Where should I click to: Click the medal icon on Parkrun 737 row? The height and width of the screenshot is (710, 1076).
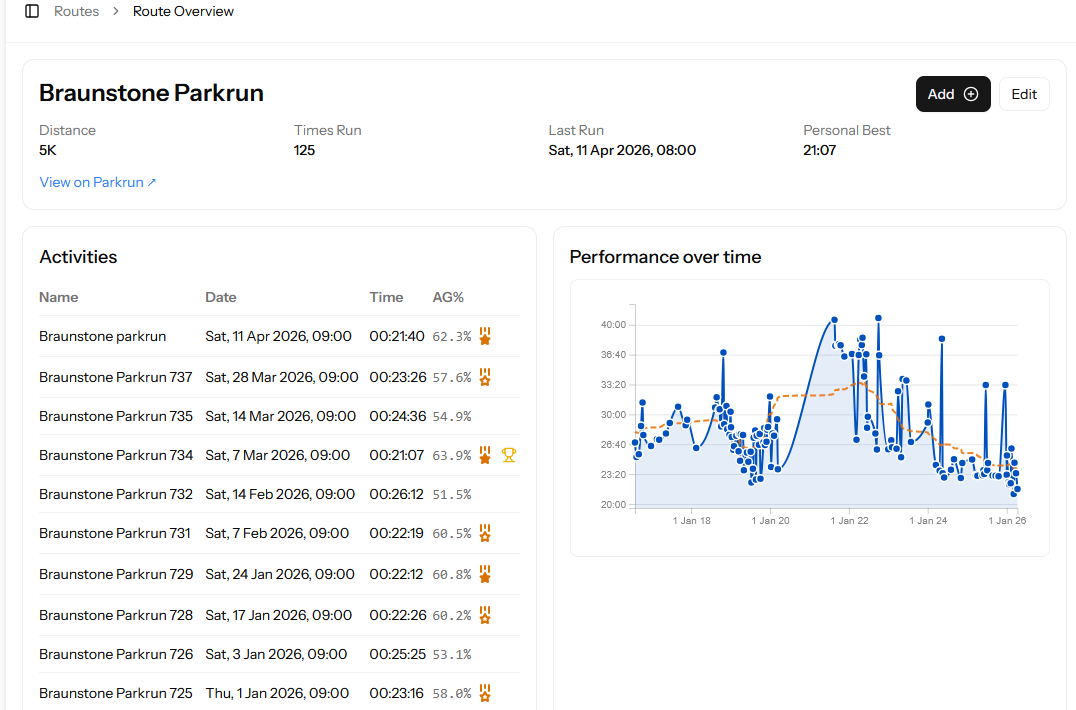pyautogui.click(x=485, y=377)
